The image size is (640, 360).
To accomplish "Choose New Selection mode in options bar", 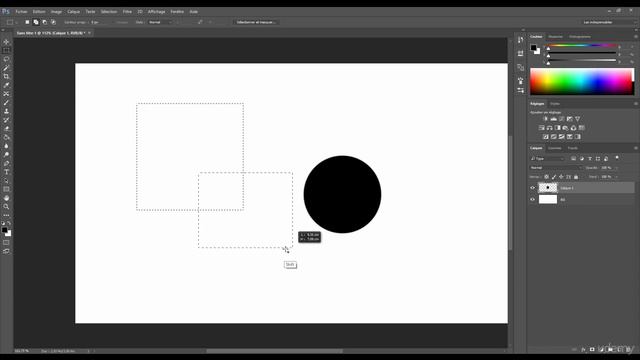I will pyautogui.click(x=27, y=22).
